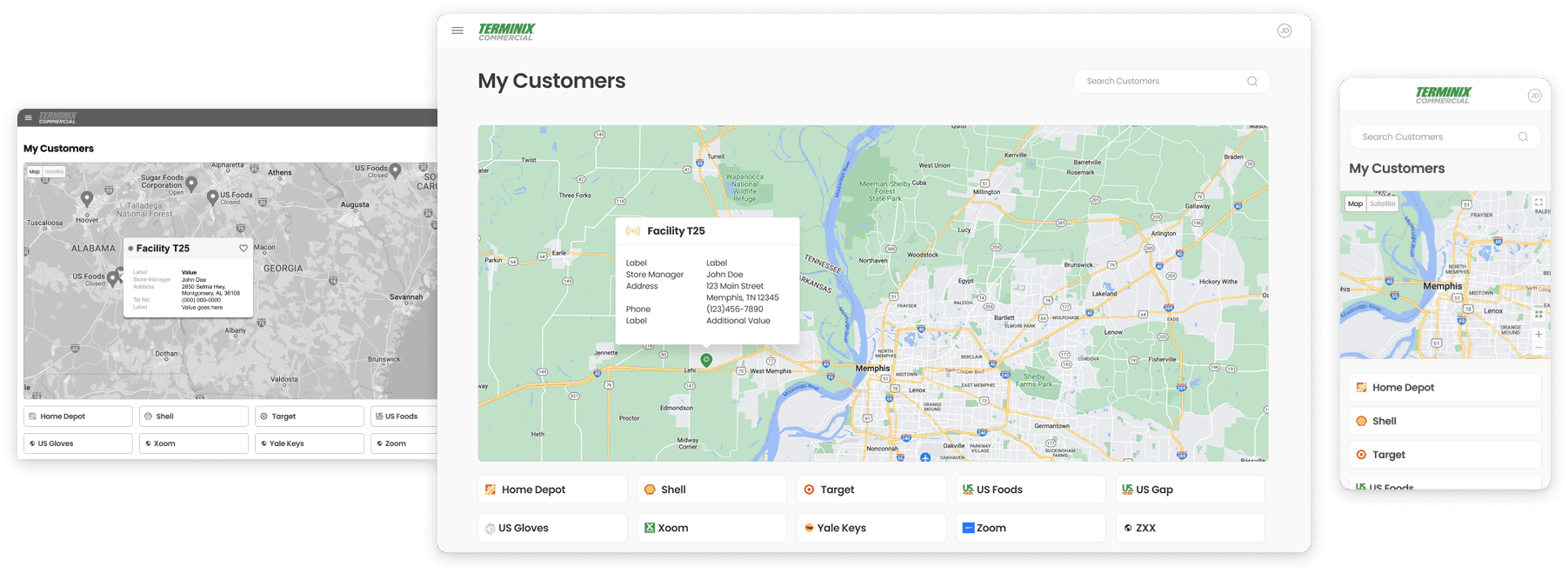Click US Foods pin north of Augusta
This screenshot has height=573, width=1568.
(395, 170)
